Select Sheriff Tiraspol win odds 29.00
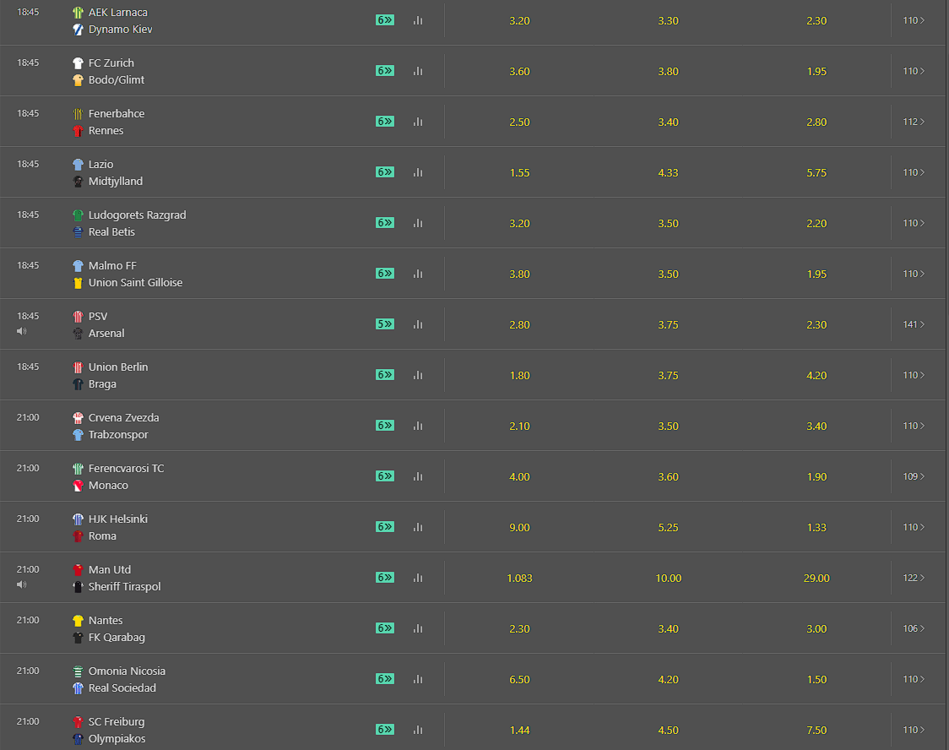Image resolution: width=949 pixels, height=750 pixels. [x=816, y=578]
